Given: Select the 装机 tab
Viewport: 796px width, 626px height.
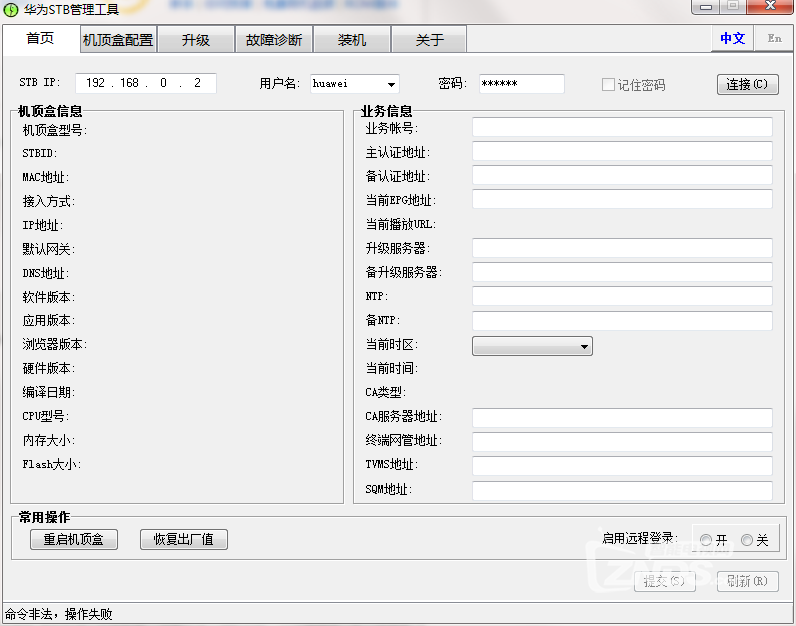Looking at the screenshot, I should click(x=352, y=40).
